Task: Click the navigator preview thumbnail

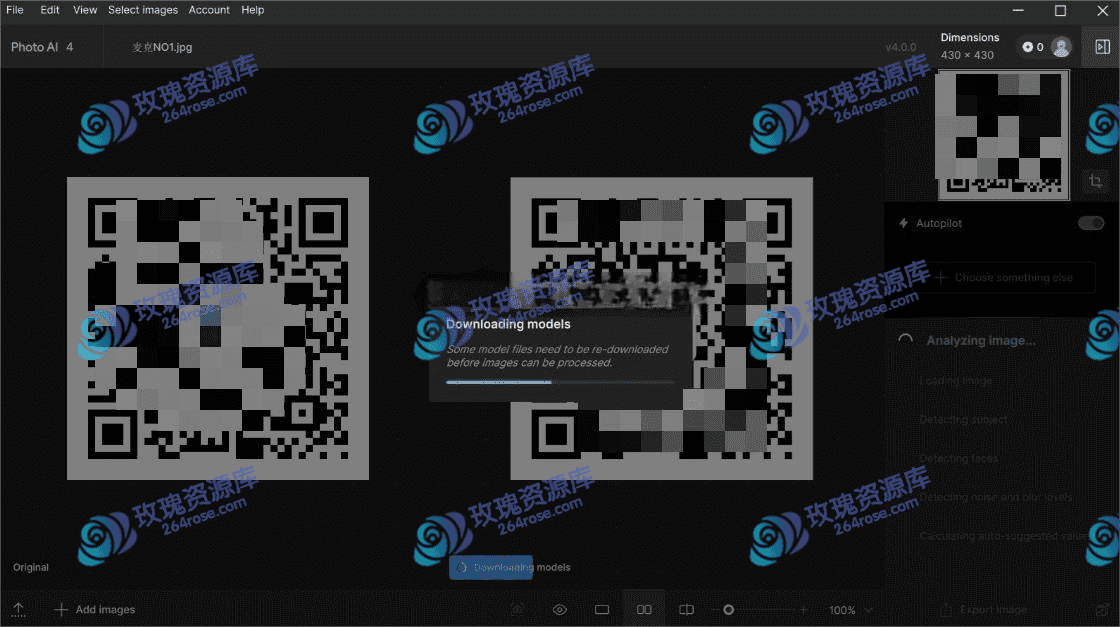Action: click(1003, 135)
